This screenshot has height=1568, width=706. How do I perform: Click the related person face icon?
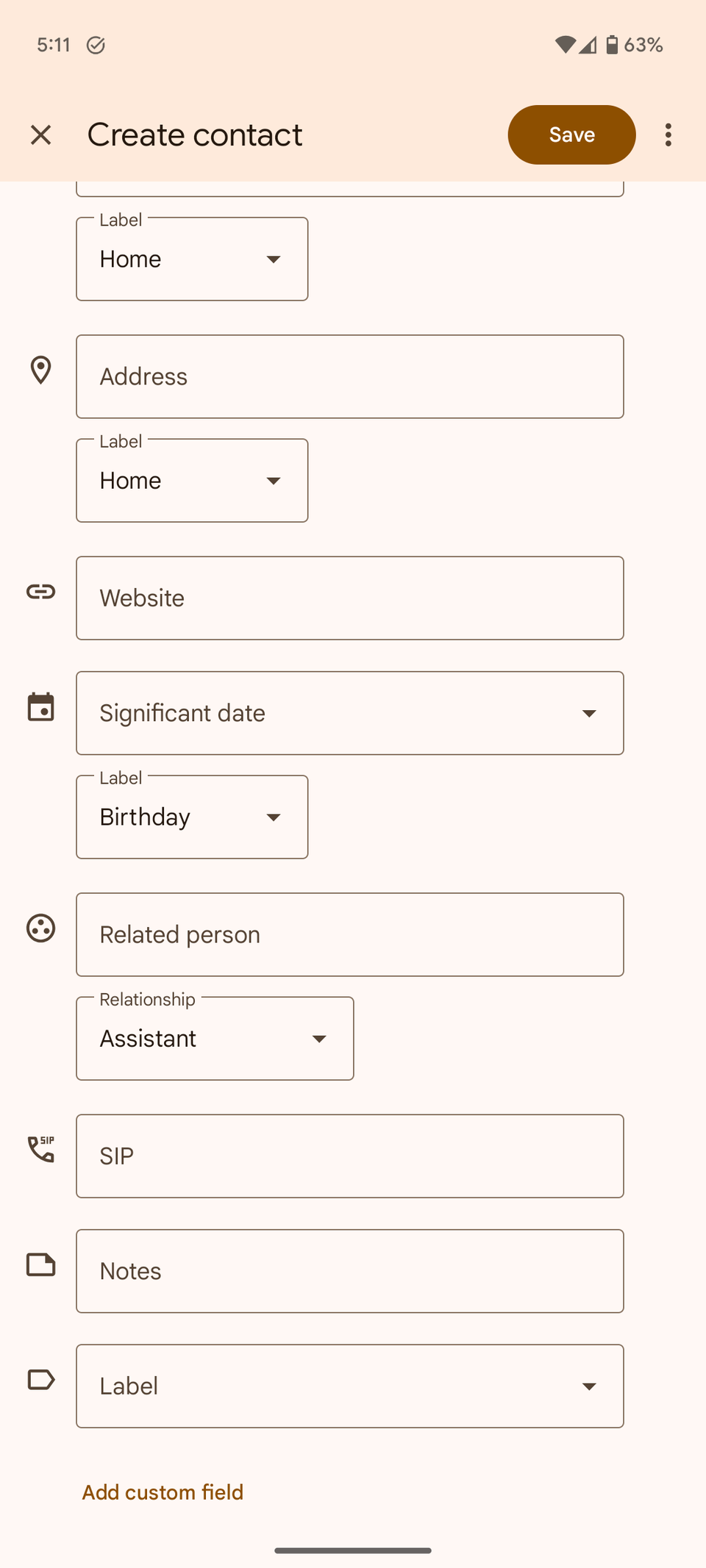click(x=40, y=928)
